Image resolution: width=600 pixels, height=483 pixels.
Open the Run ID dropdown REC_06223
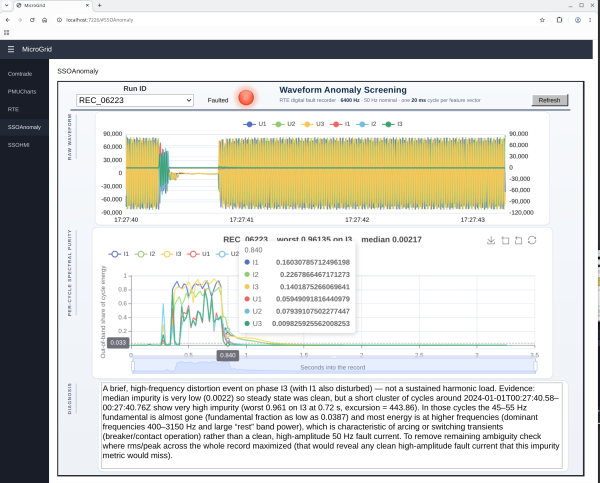135,100
